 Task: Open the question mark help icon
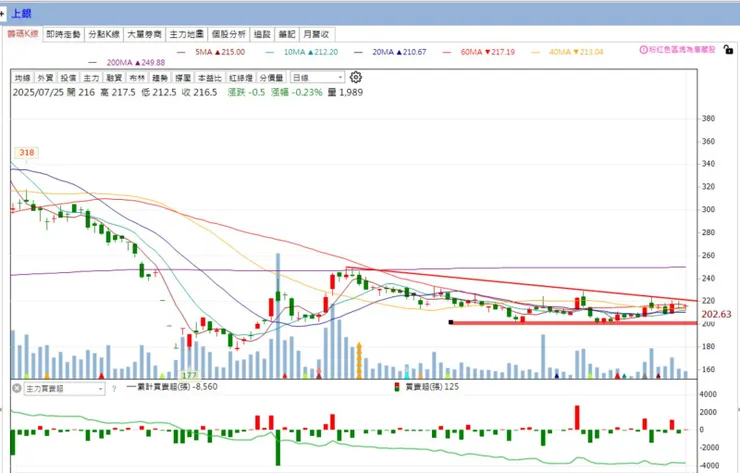(x=114, y=389)
